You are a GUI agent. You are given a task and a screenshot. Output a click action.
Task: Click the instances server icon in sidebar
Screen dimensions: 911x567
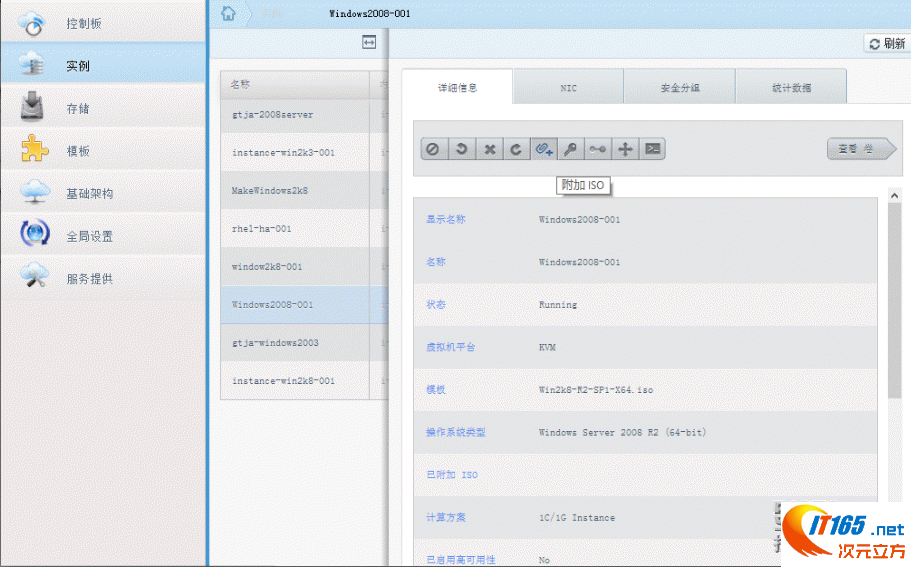(x=32, y=63)
